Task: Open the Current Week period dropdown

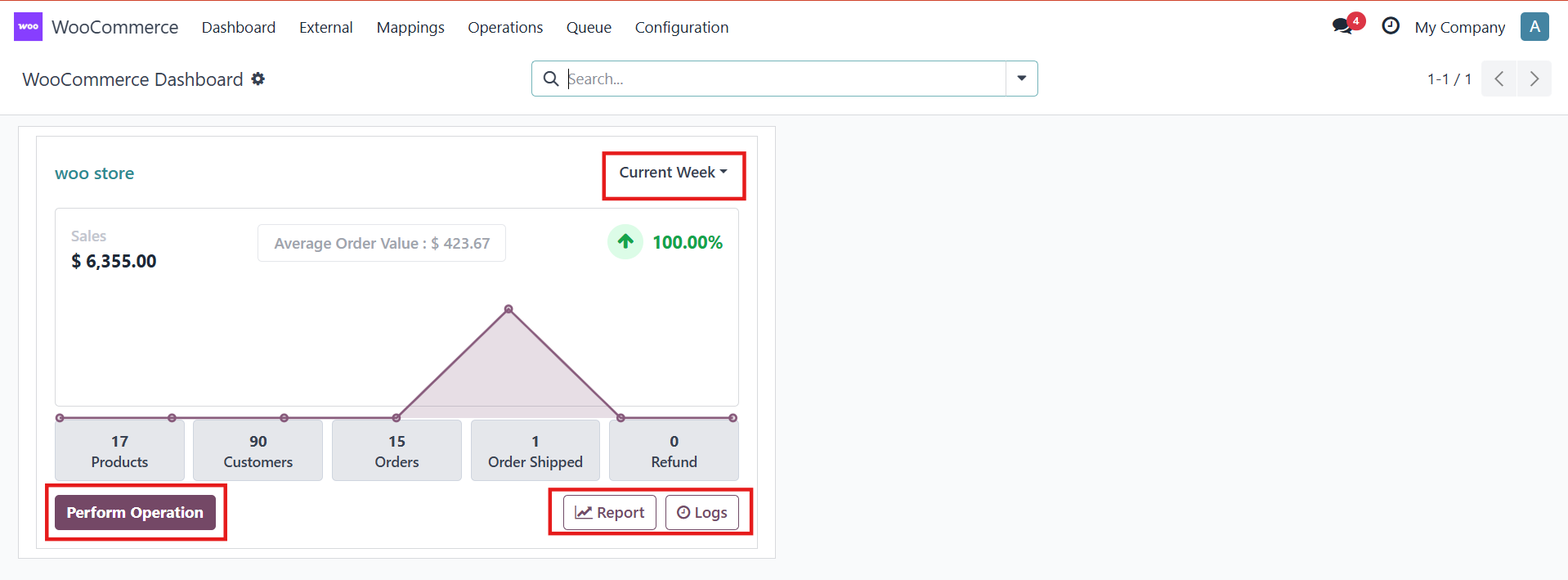Action: (673, 173)
